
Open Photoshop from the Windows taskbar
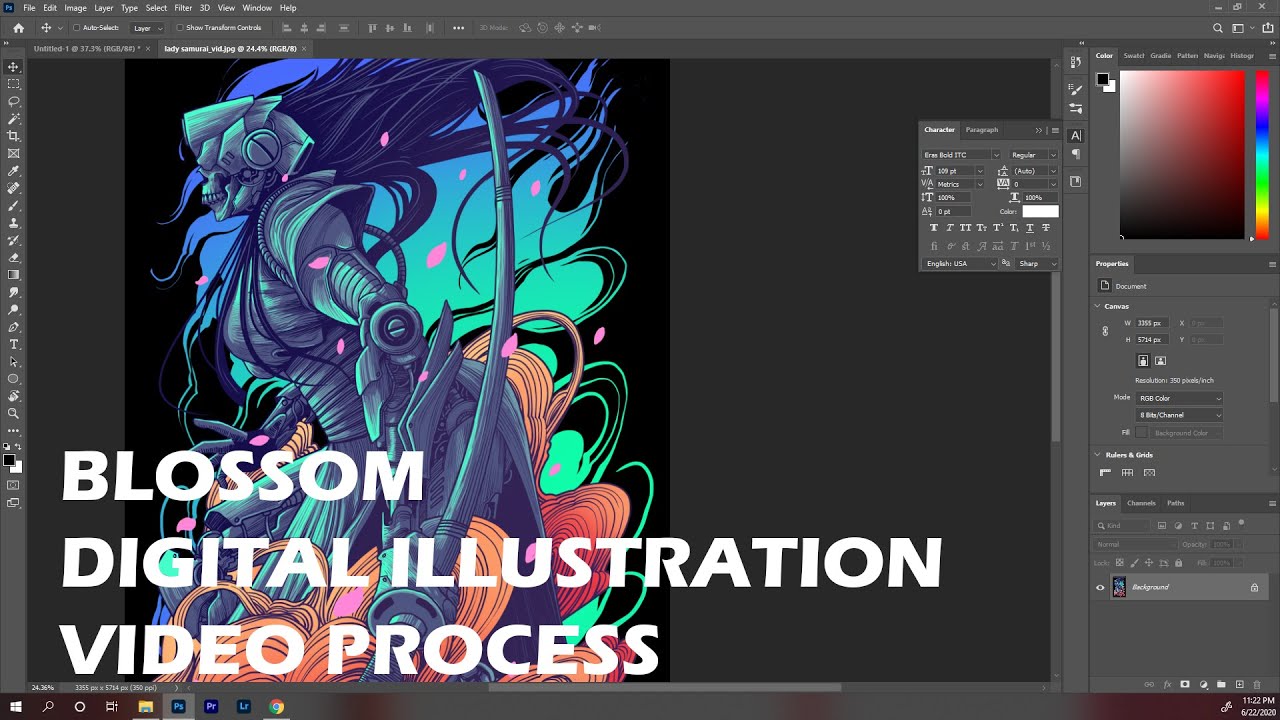[178, 706]
